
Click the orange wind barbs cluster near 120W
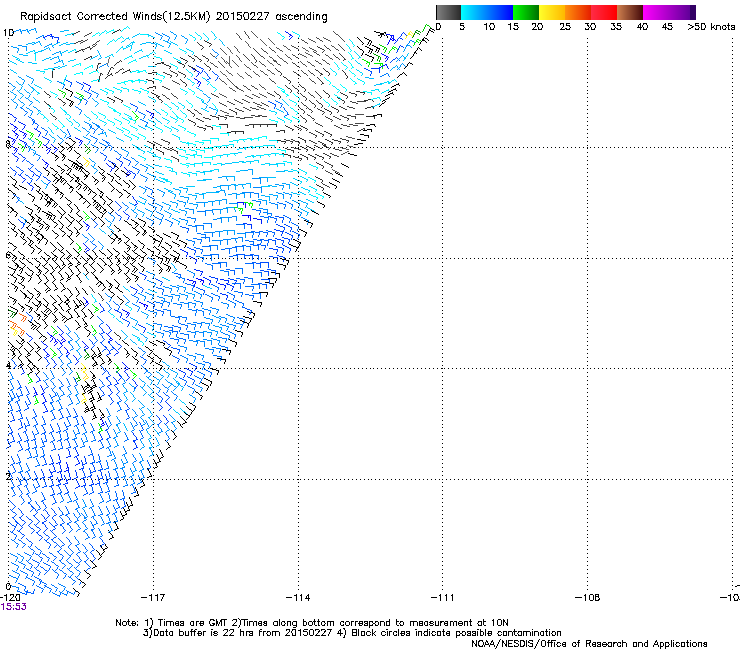point(18,323)
